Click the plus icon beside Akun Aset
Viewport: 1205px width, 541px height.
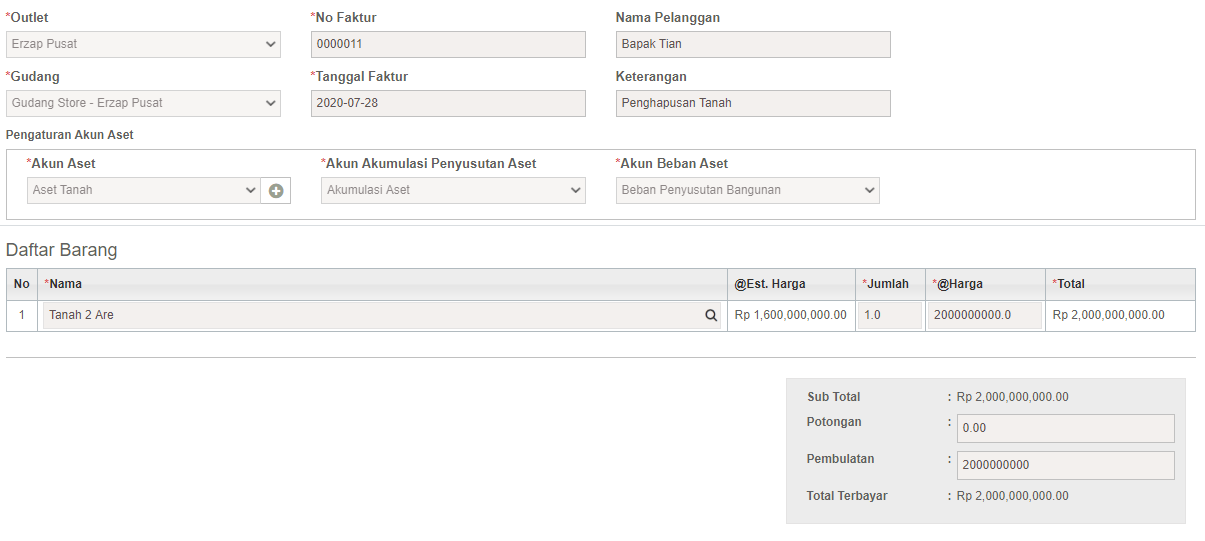[x=276, y=190]
